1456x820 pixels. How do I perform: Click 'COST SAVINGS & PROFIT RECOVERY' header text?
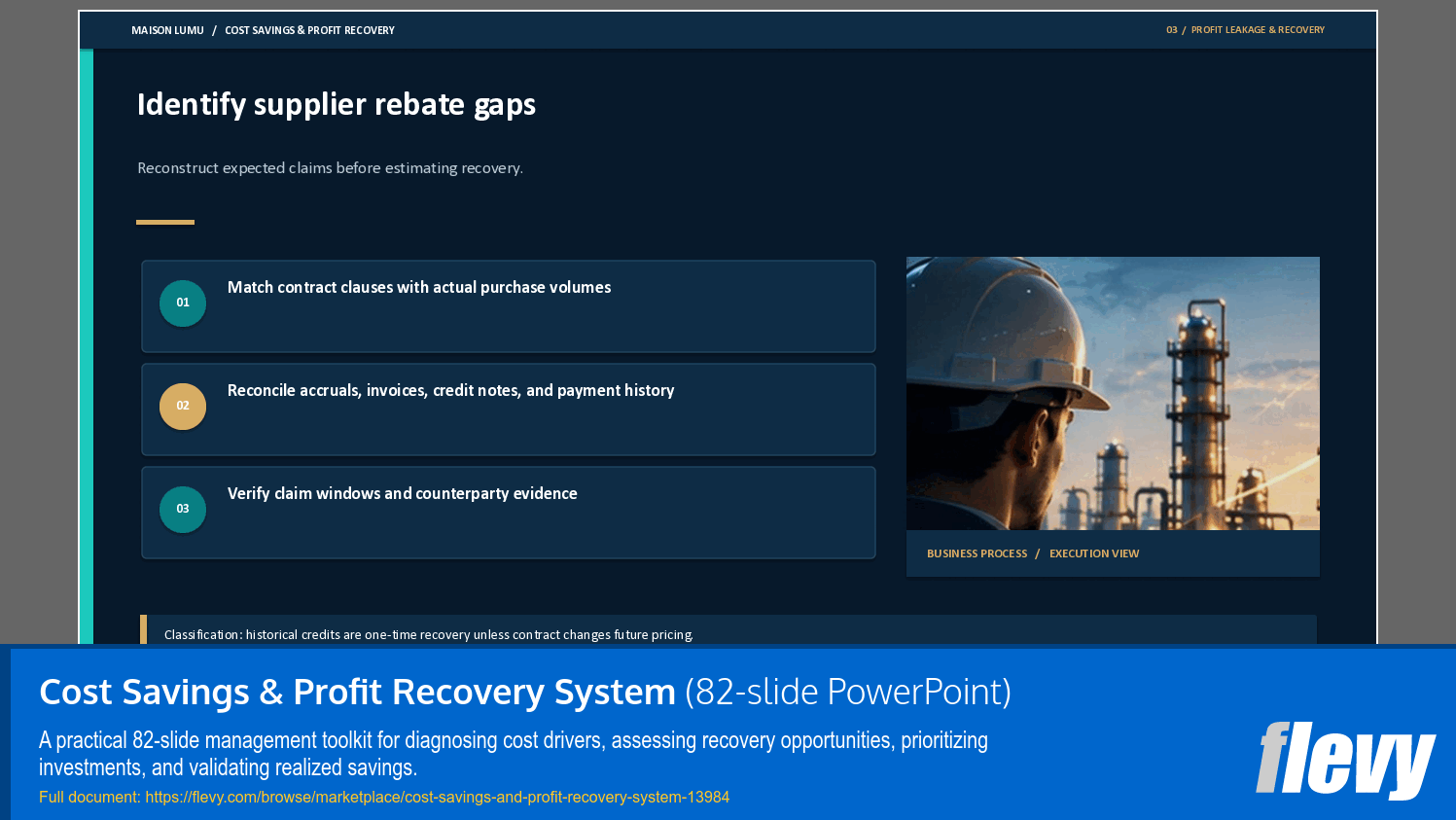click(310, 30)
